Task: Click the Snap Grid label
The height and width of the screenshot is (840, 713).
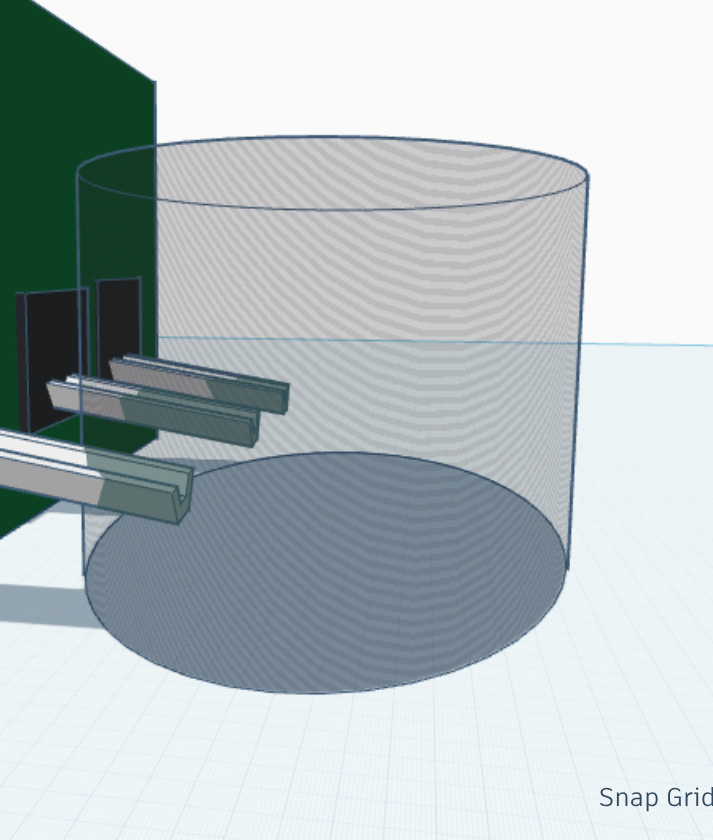Action: click(x=656, y=798)
